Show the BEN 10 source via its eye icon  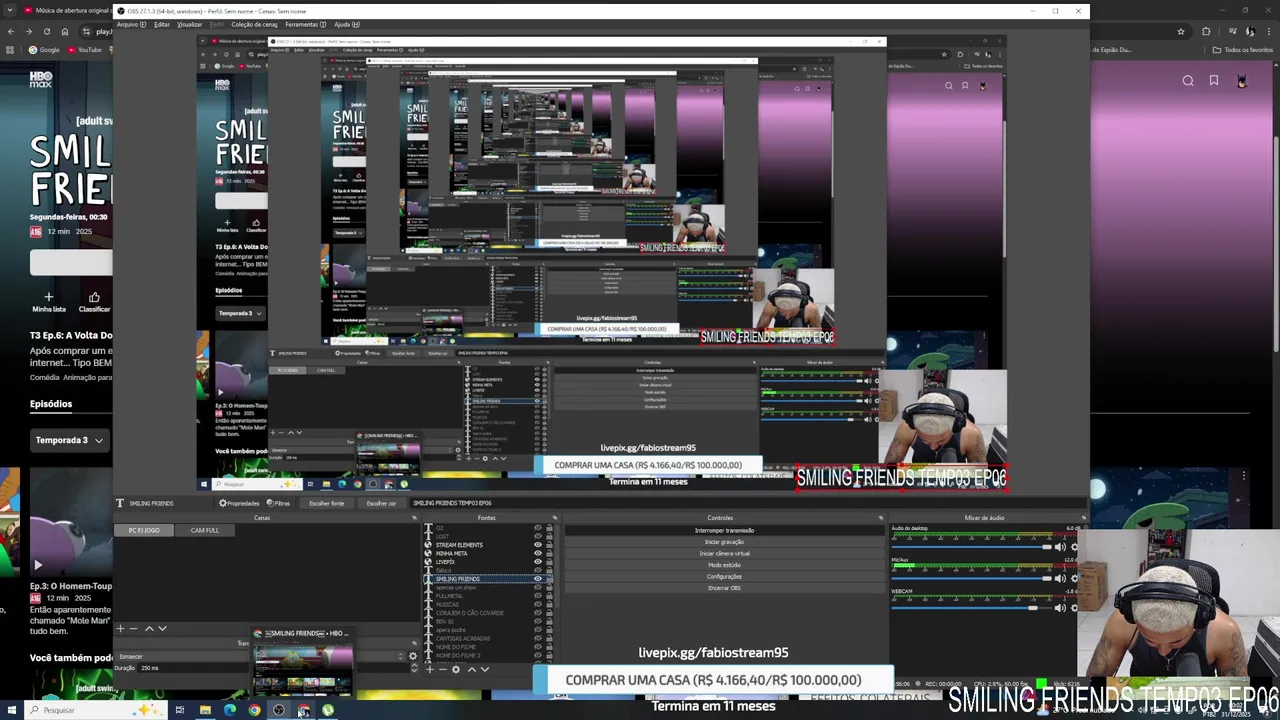coord(538,621)
